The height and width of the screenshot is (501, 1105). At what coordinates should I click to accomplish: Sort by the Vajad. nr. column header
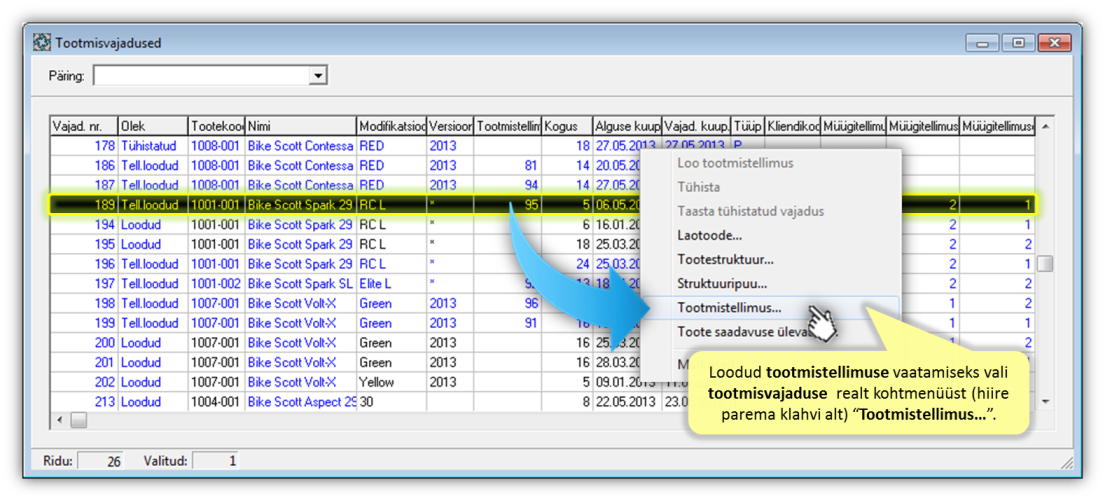[x=84, y=126]
